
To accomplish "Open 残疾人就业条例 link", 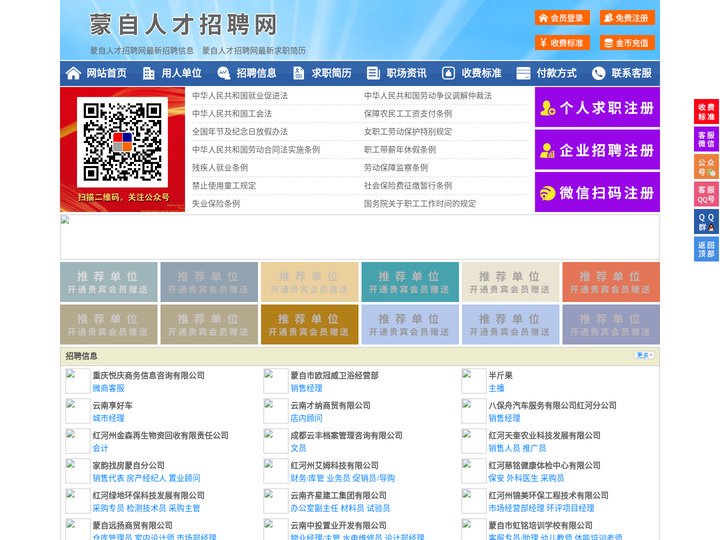I will (x=220, y=168).
